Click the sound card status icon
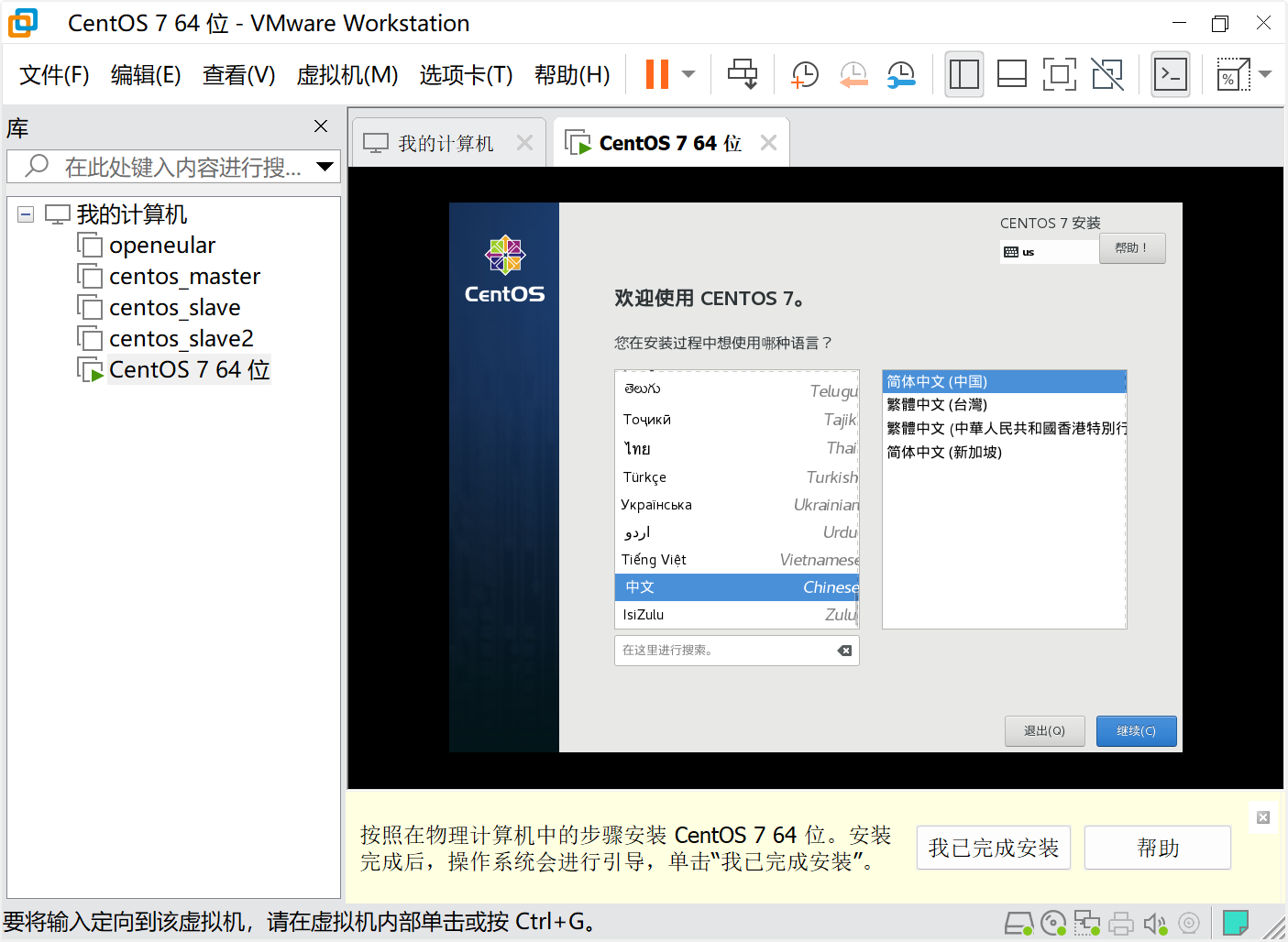1288x942 pixels. pyautogui.click(x=1155, y=923)
